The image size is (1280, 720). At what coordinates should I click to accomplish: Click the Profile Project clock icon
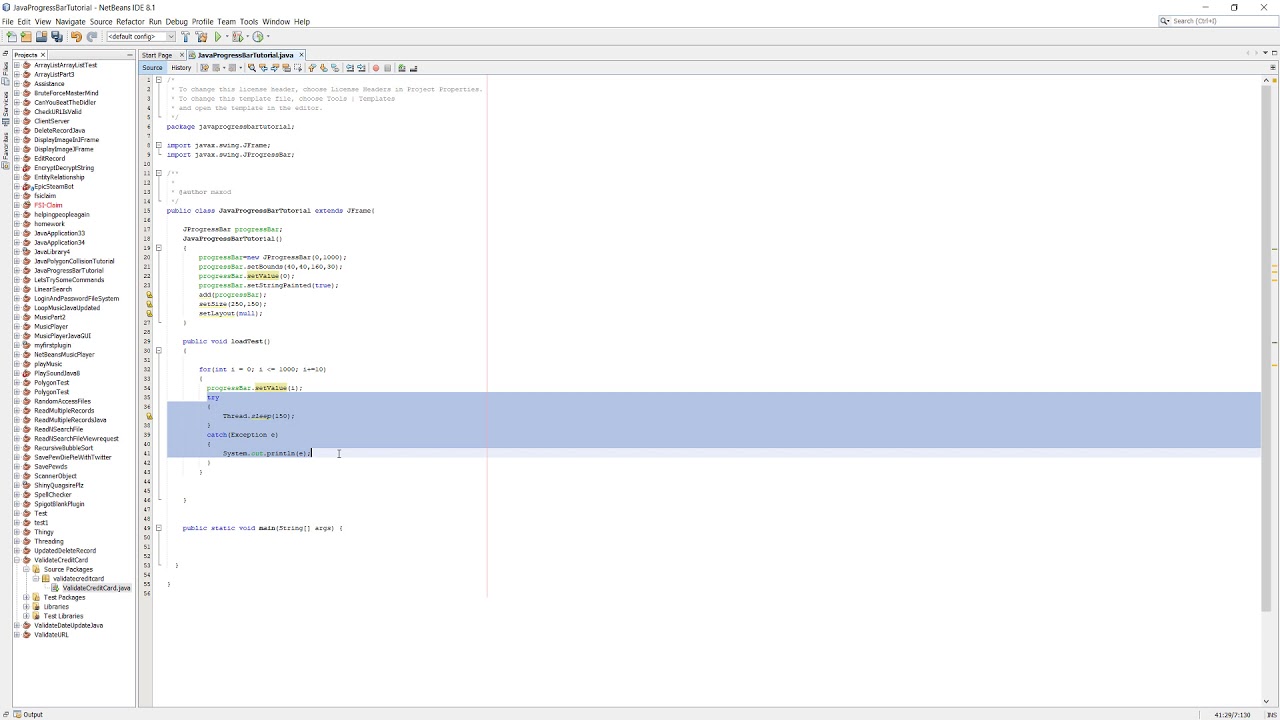257,37
